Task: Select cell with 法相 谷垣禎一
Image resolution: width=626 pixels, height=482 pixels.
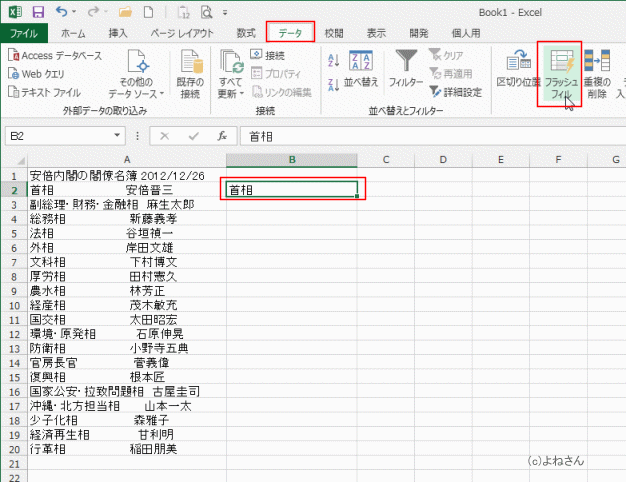Action: coord(127,233)
